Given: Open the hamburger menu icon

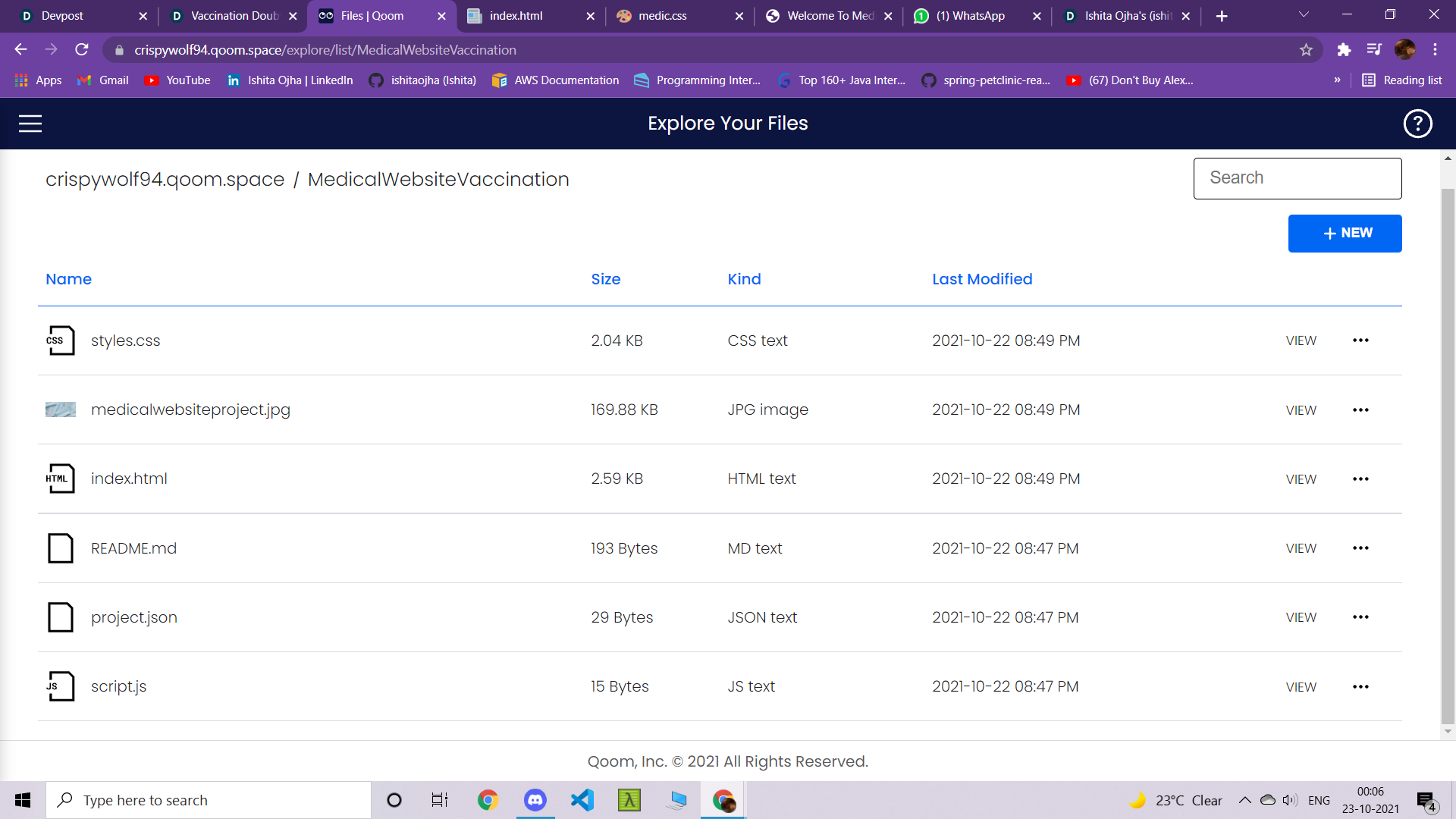Looking at the screenshot, I should click(x=30, y=124).
